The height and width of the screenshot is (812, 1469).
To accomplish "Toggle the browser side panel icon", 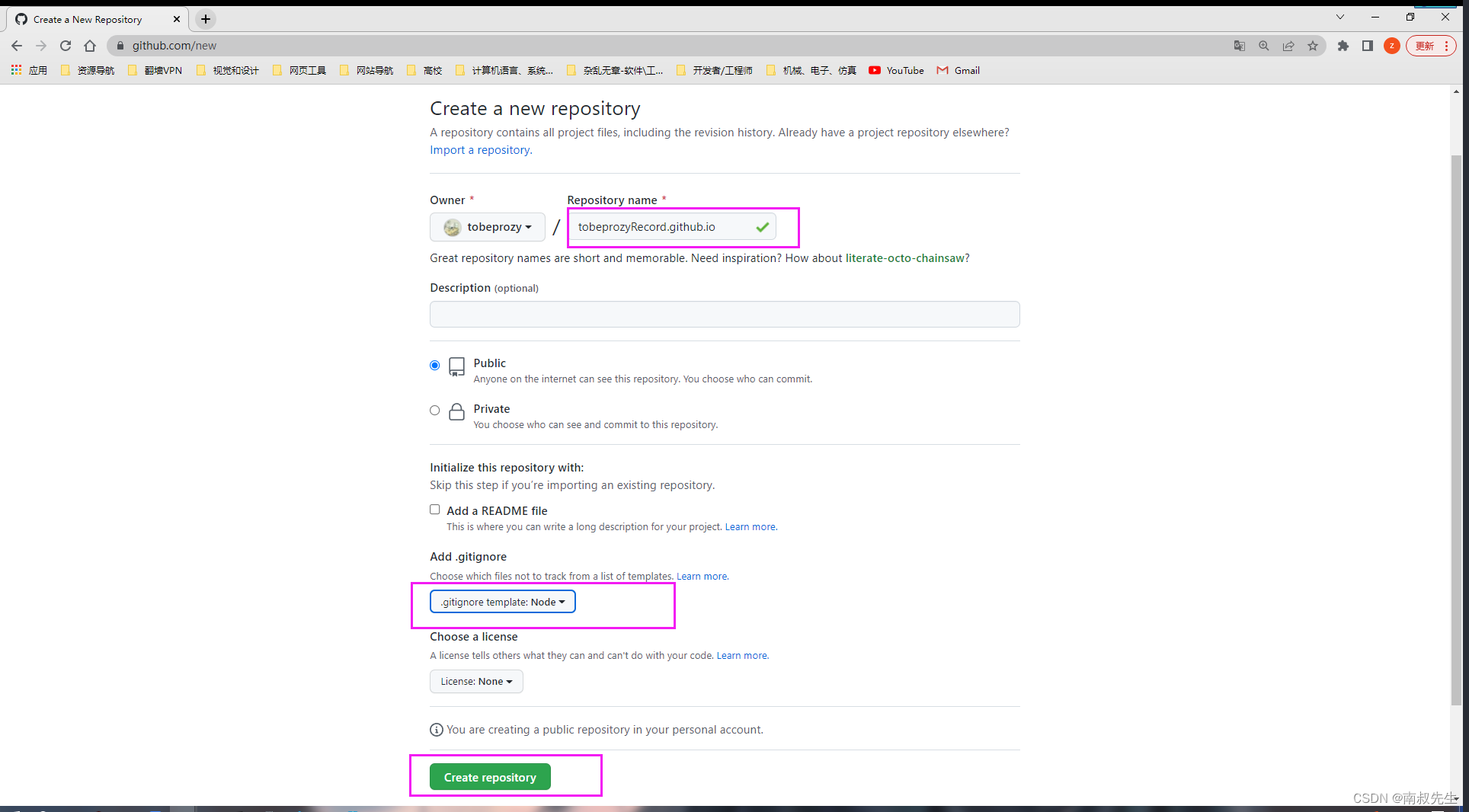I will (1368, 46).
